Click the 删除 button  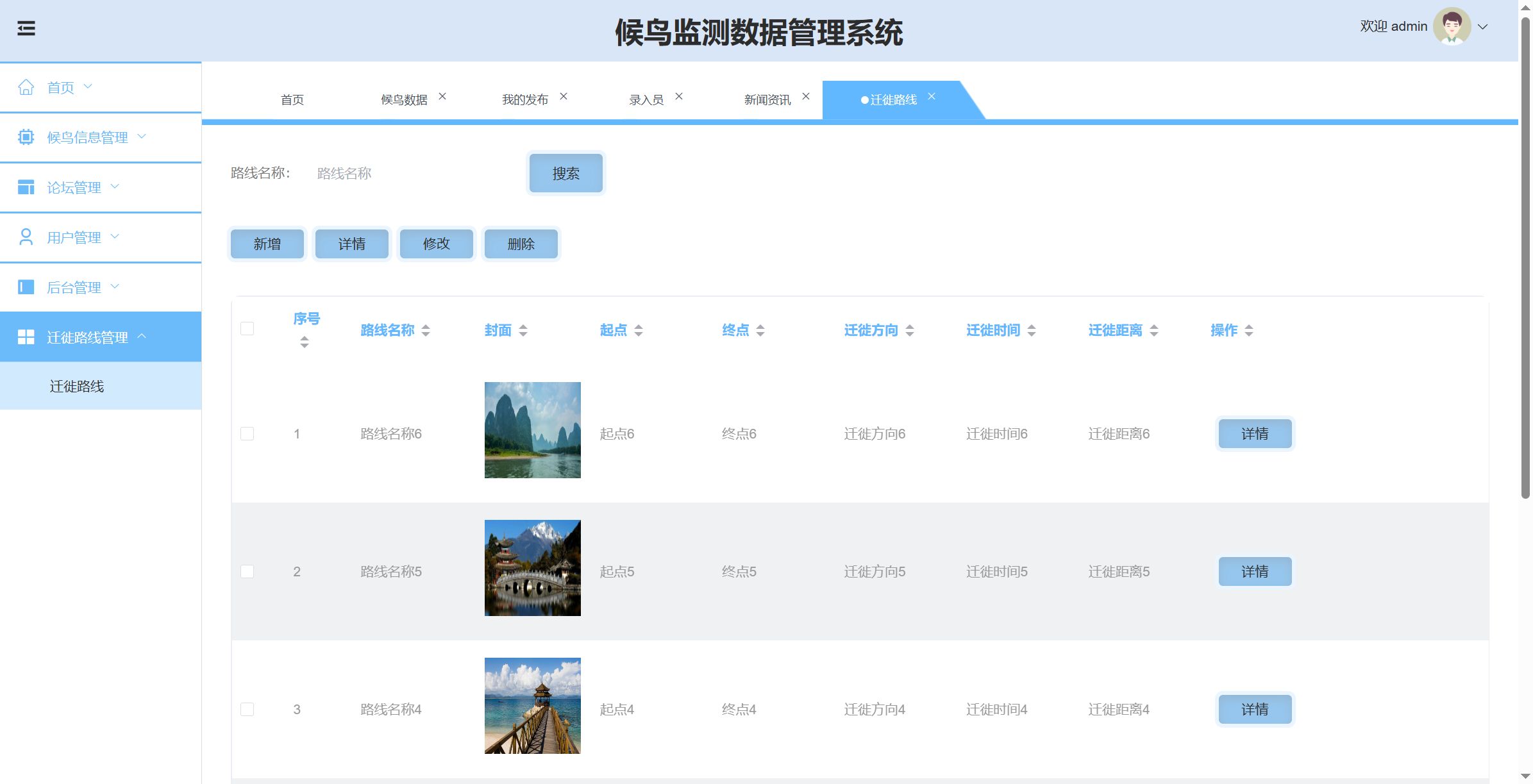pos(521,244)
